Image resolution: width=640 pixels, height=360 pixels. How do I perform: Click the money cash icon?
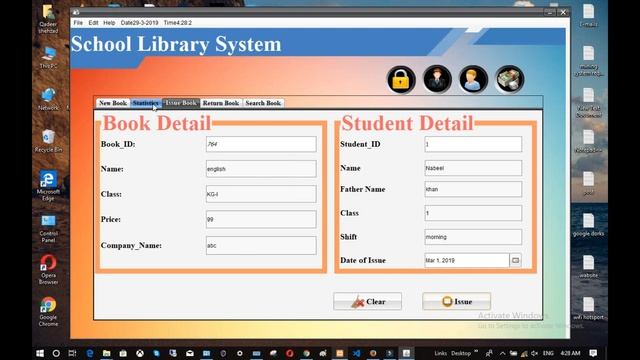tap(509, 79)
